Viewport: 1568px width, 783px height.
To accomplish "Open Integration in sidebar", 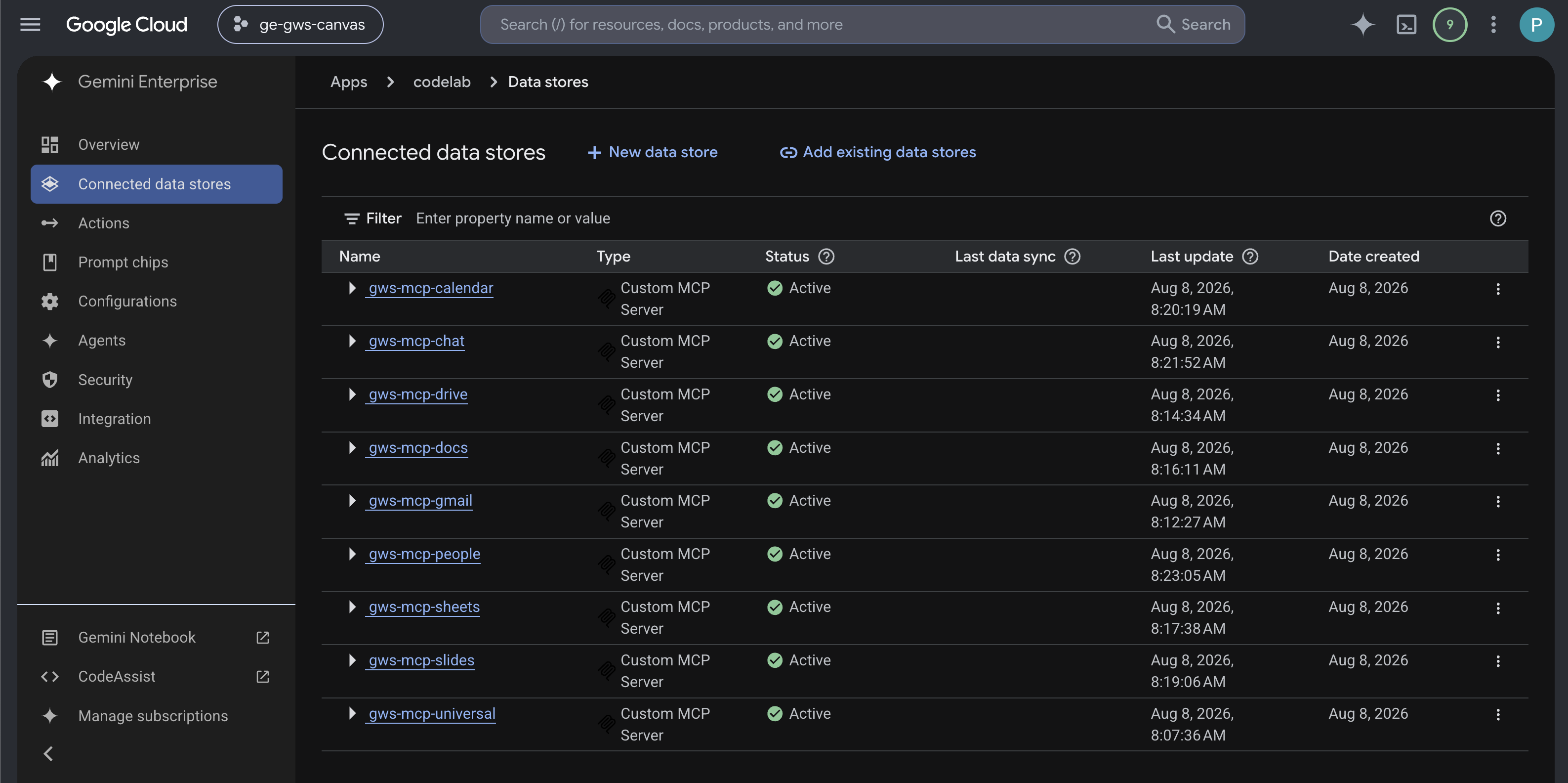I will pos(157,419).
